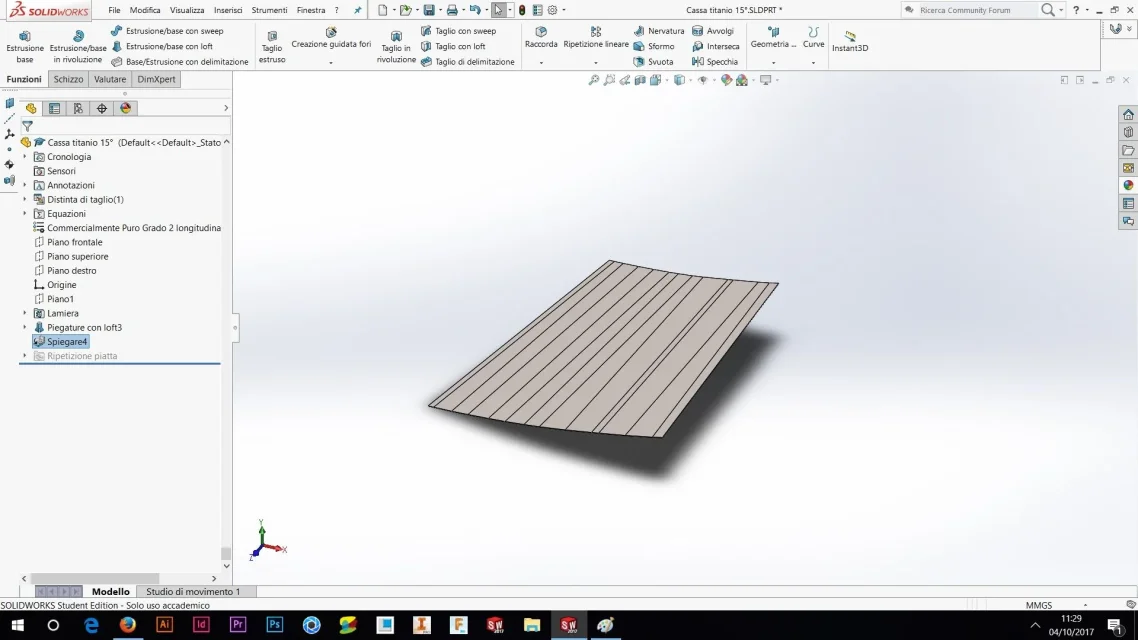Choose the Interseca tool
The image size is (1138, 640).
click(x=716, y=46)
